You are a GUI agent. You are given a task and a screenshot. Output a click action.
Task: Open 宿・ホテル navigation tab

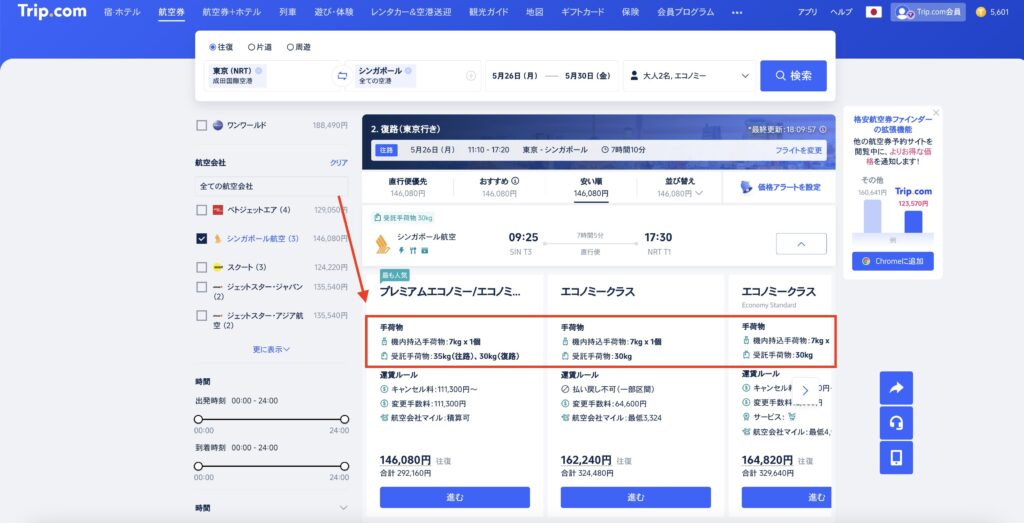click(x=122, y=12)
